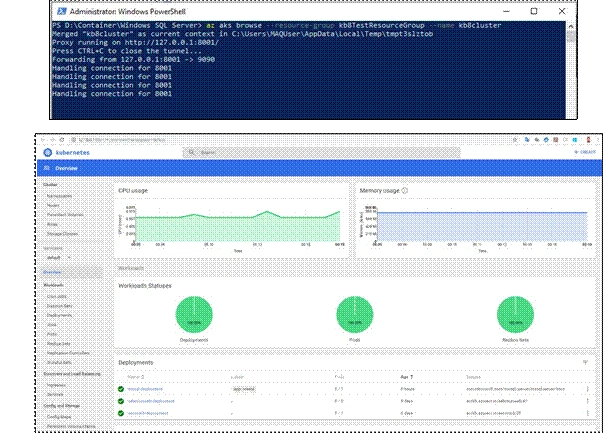The width and height of the screenshot is (610, 441).
Task: Click the PowerShell vertical scrollbar
Action: (571, 69)
